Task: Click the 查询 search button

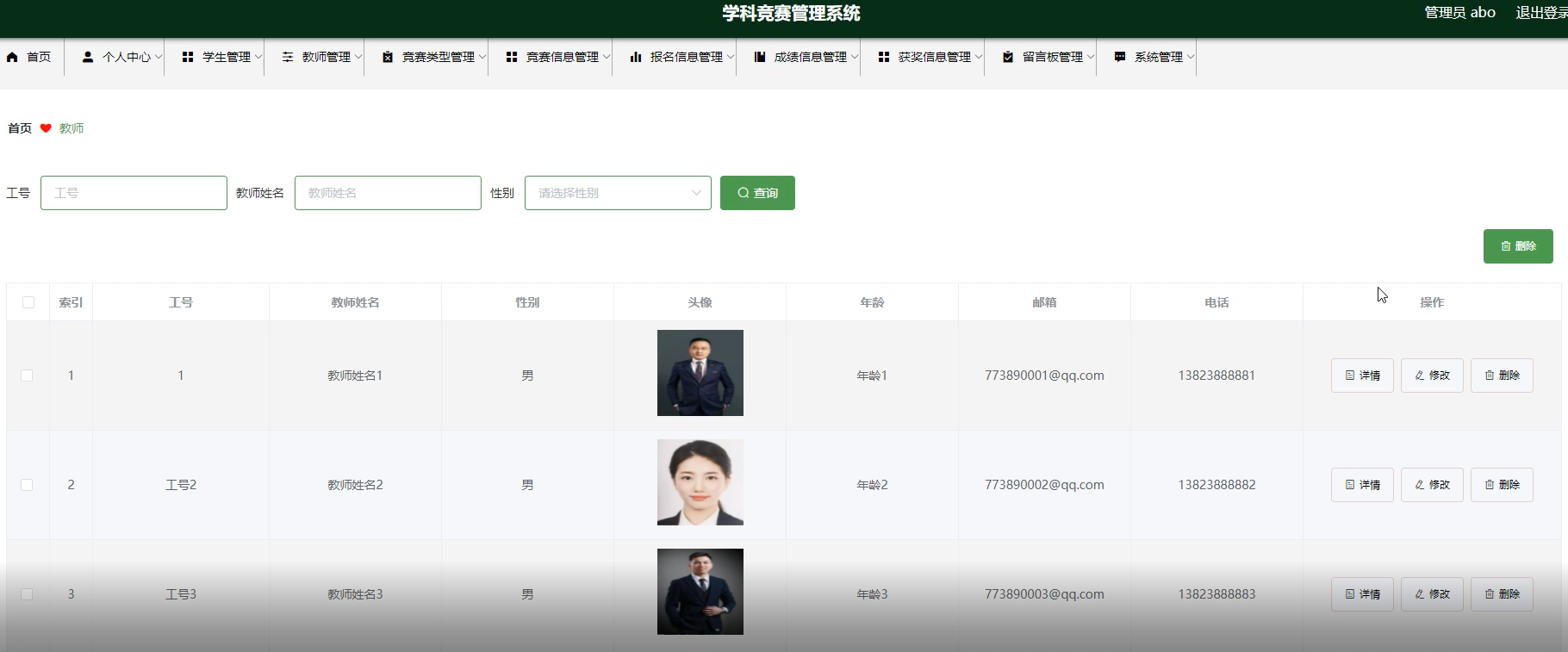Action: pyautogui.click(x=757, y=193)
